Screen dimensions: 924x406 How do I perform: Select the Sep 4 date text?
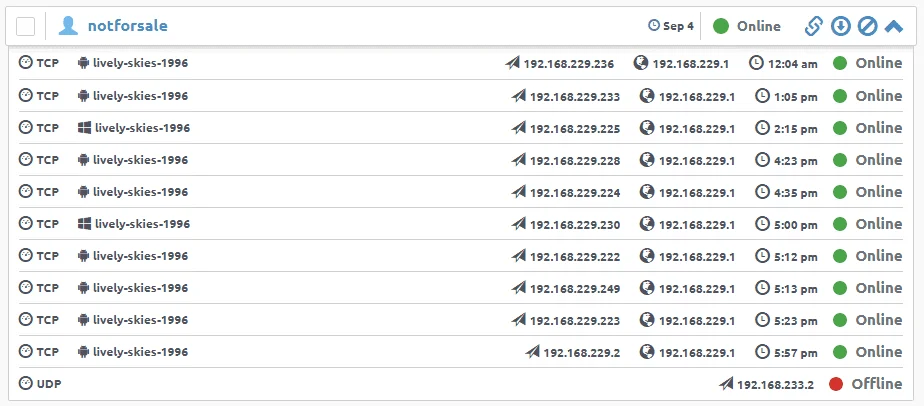(x=678, y=27)
